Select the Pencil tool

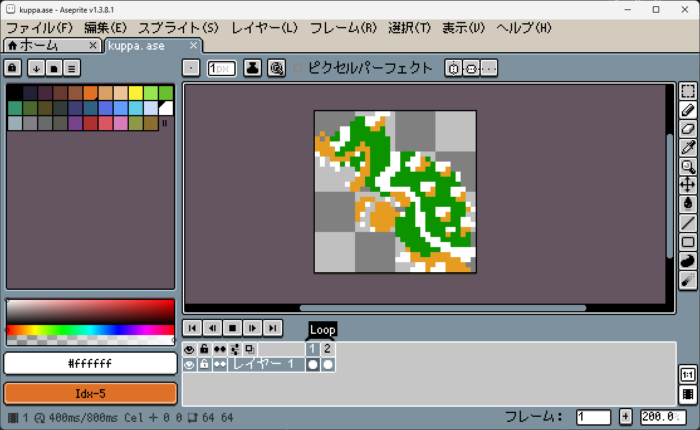[688, 110]
